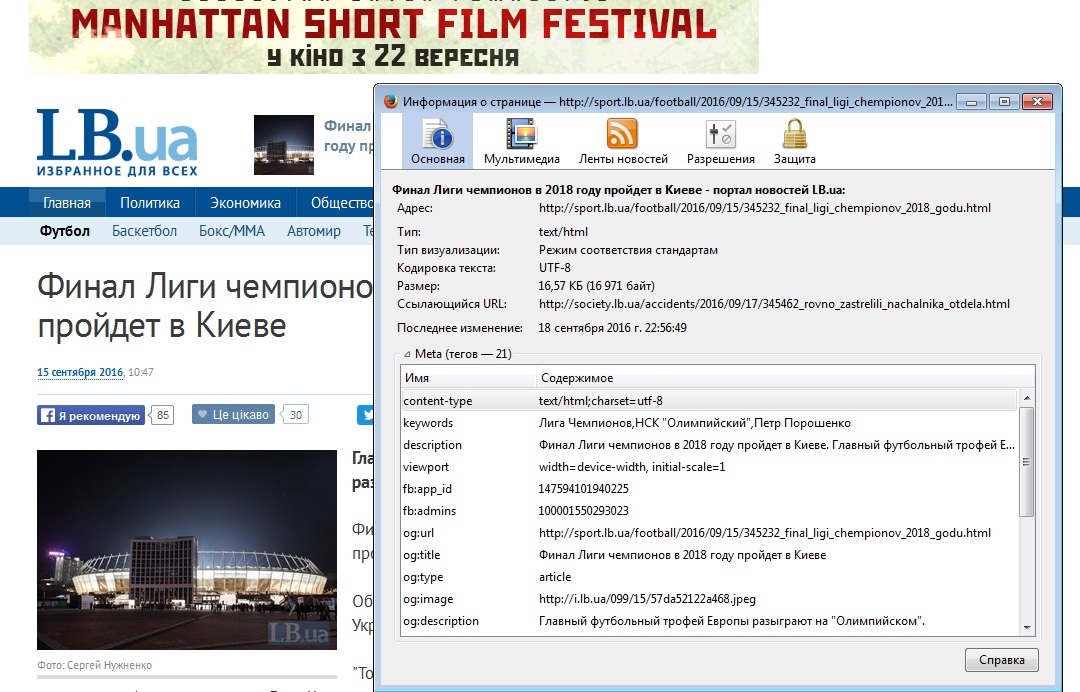
Task: Sort meta table by Имя column
Action: [x=467, y=378]
